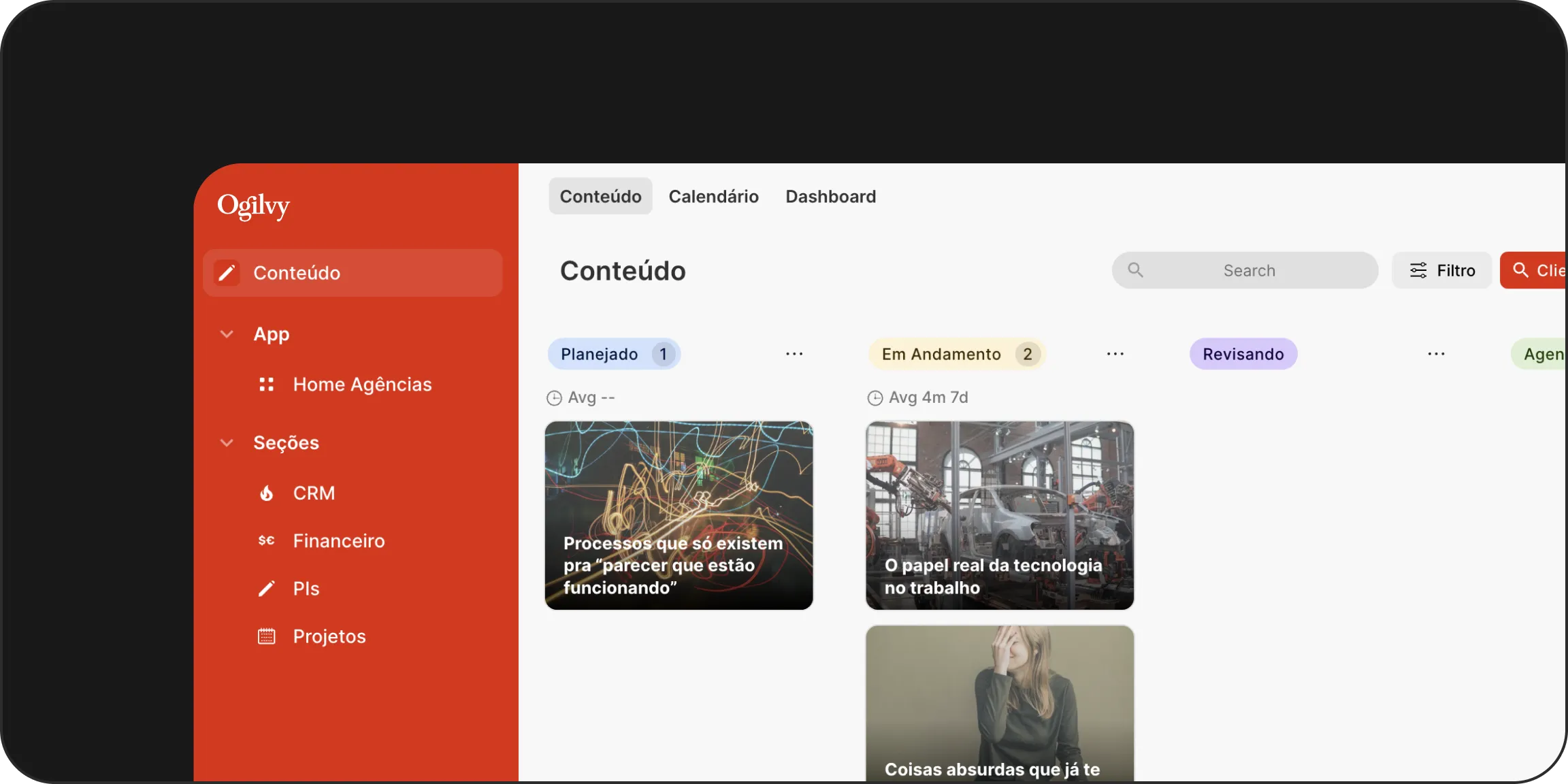Click the filter sliders icon on Filtro
The height and width of the screenshot is (784, 1568).
coord(1419,269)
